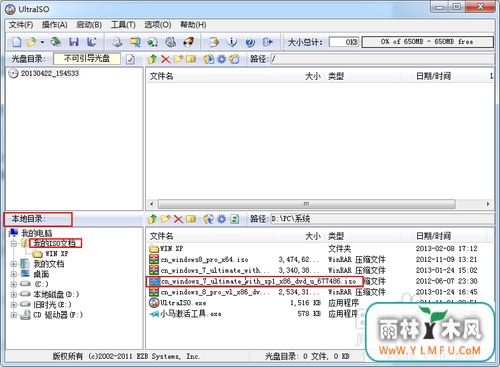
Task: Sort local files by 大小 column header
Action: point(299,236)
